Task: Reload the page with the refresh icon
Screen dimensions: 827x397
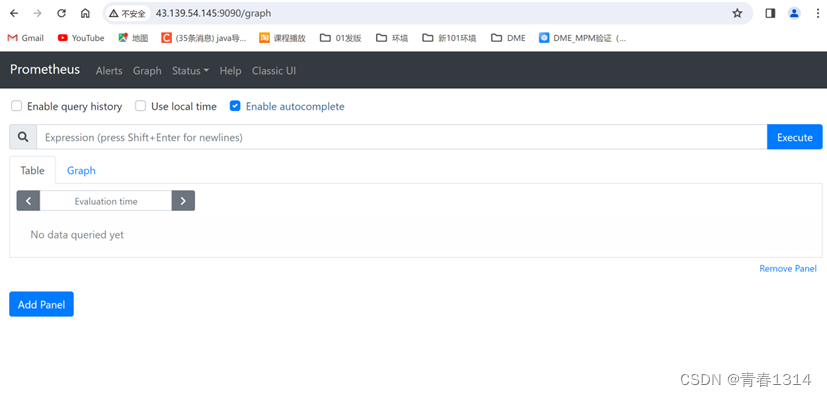Action: tap(61, 14)
